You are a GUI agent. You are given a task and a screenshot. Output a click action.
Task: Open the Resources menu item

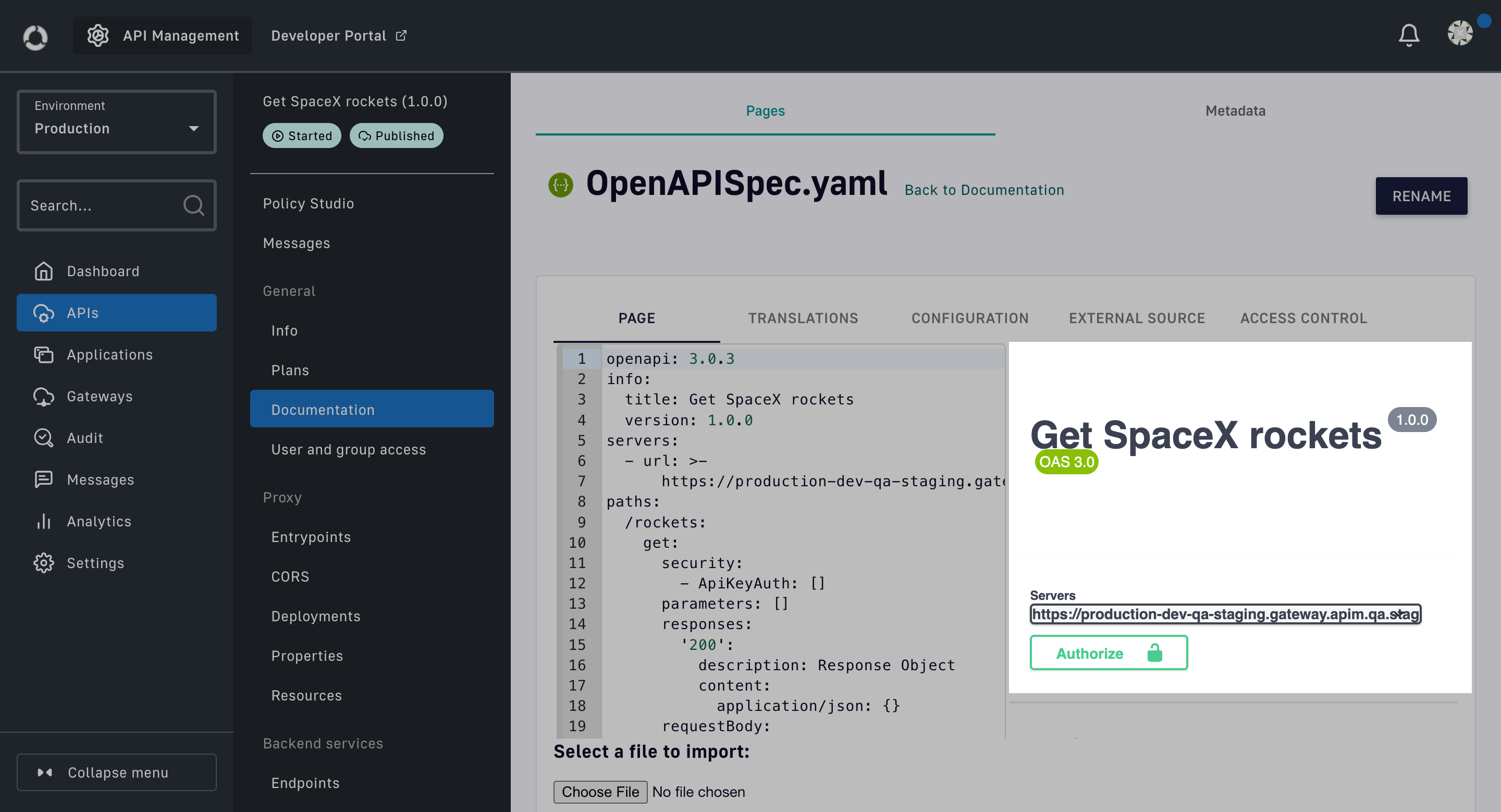coord(372,695)
